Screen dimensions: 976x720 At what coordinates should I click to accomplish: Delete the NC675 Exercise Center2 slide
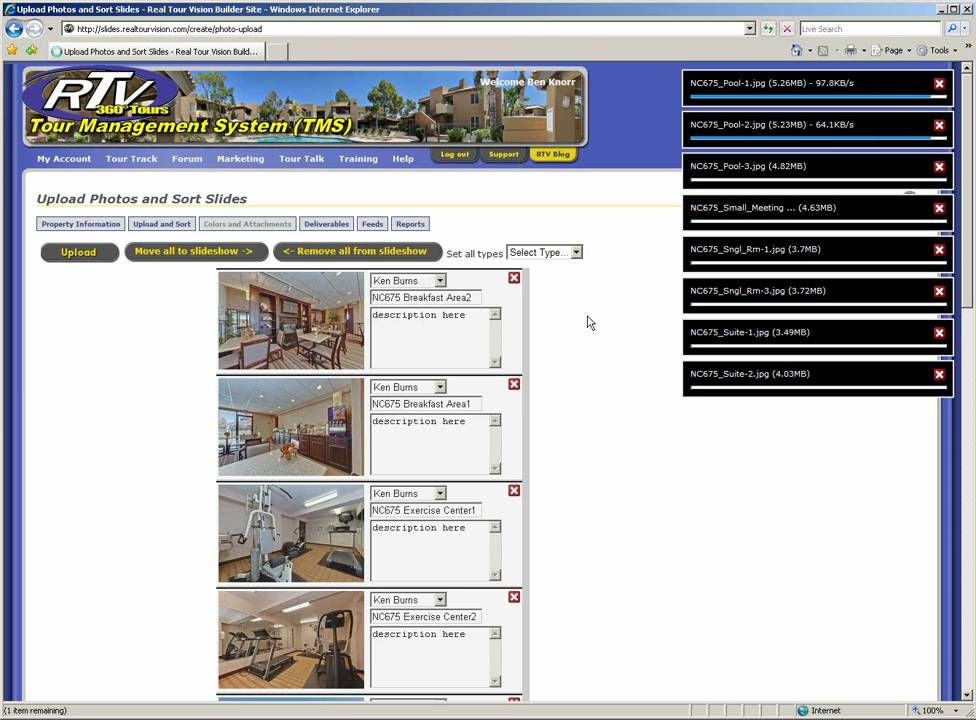pos(514,597)
